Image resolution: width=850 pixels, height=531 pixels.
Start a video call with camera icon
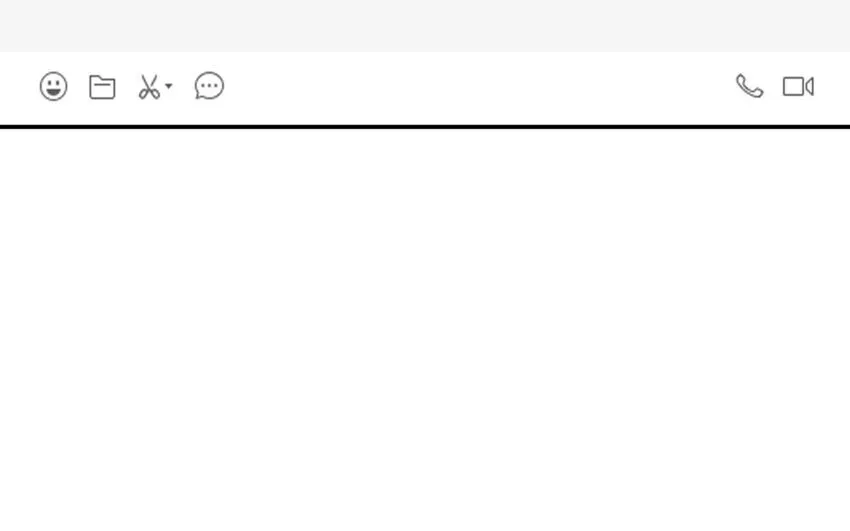pyautogui.click(x=798, y=87)
